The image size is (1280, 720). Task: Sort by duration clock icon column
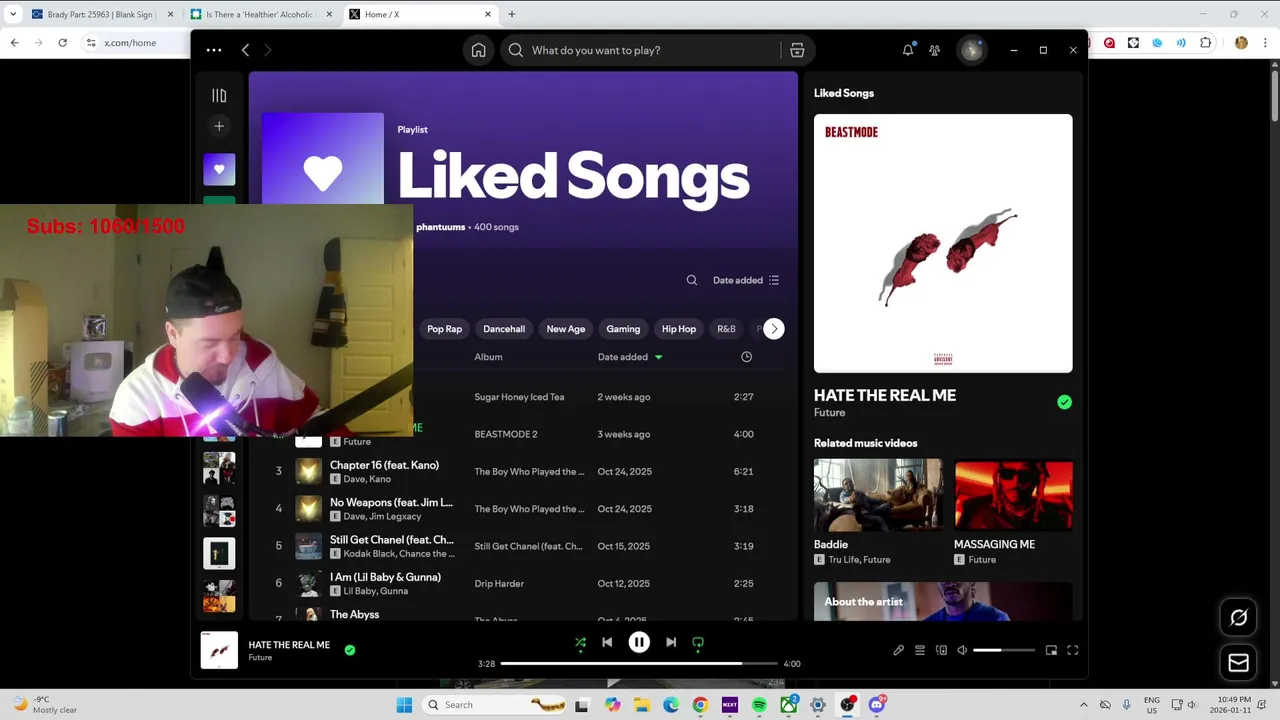coord(746,357)
